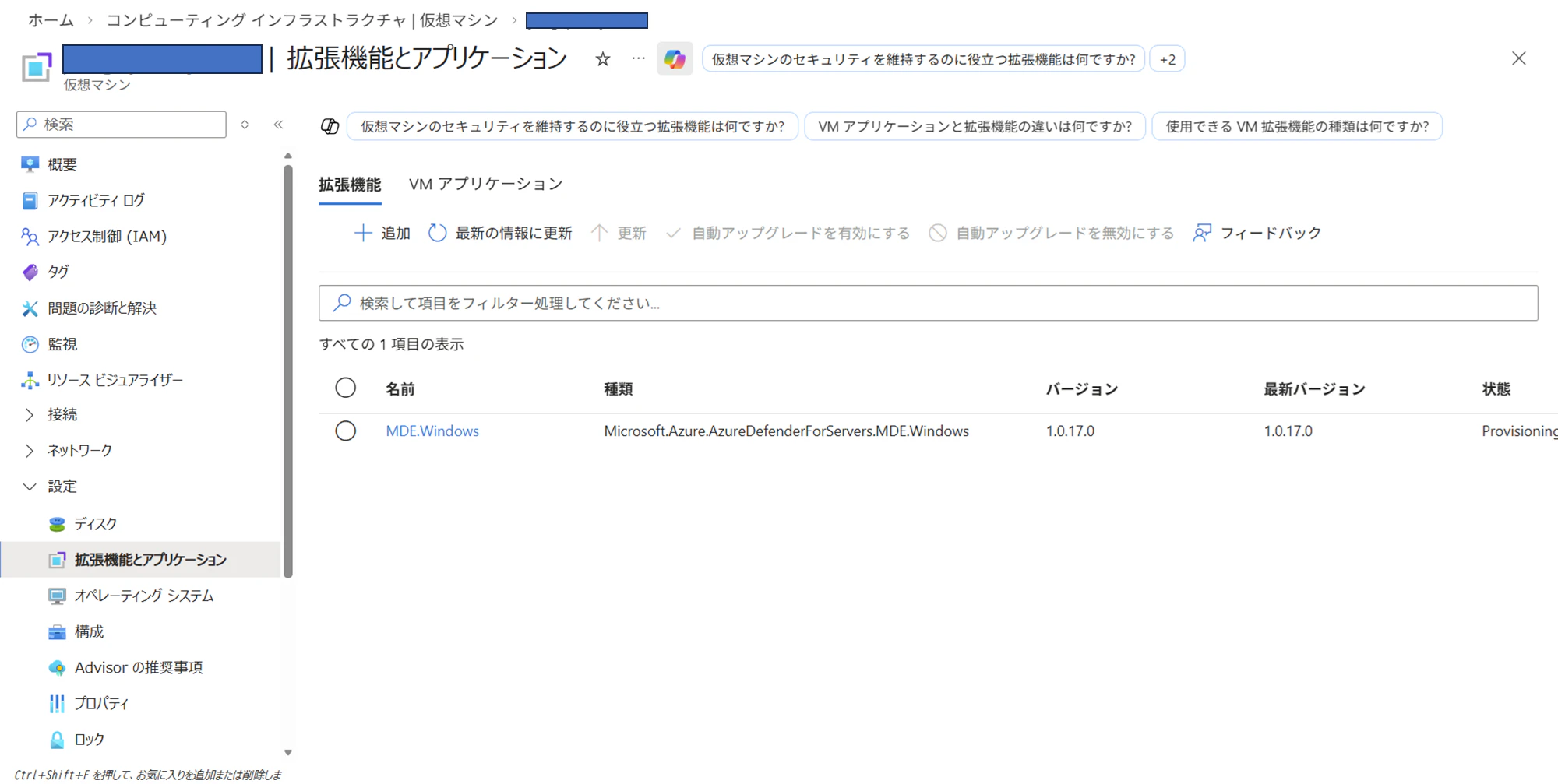The image size is (1558, 784).
Task: Click the +2 button to show more Copilot prompts
Action: tap(1166, 58)
